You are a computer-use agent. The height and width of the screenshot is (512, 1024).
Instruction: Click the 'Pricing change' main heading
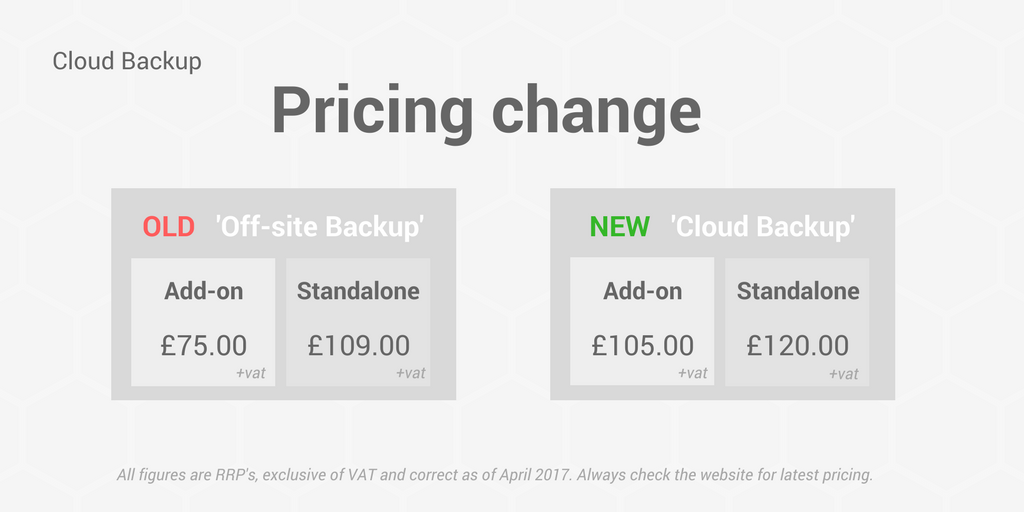[486, 111]
